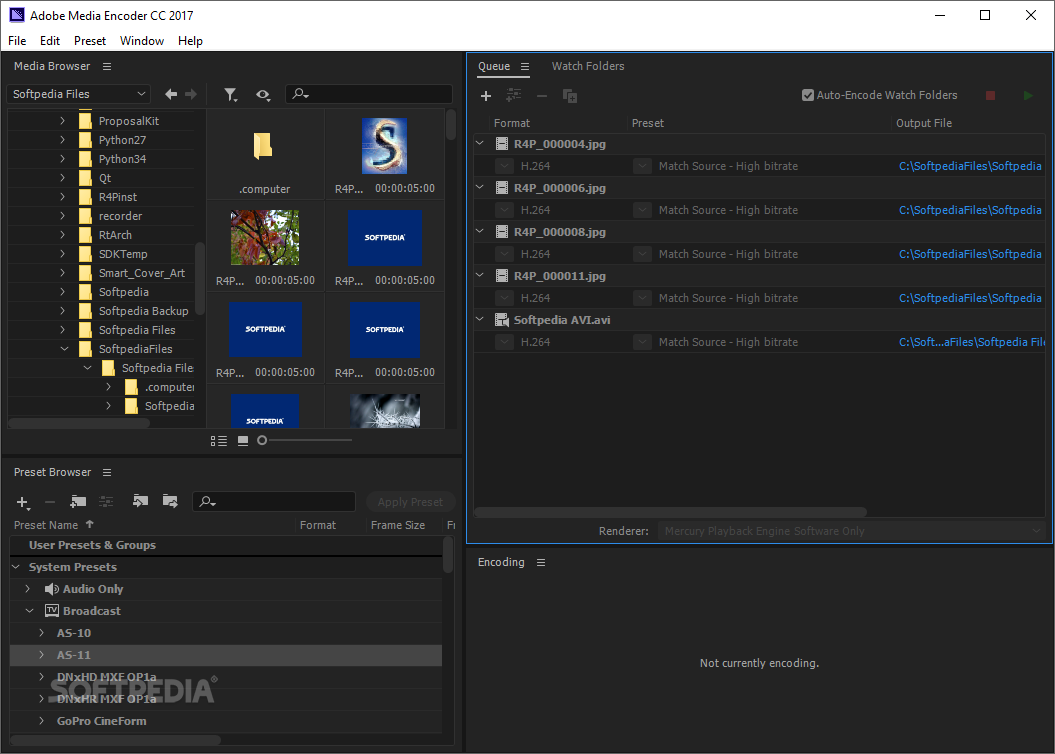Image resolution: width=1055 pixels, height=754 pixels.
Task: Collapse the R4P_000008.jpg queue item
Action: point(480,231)
